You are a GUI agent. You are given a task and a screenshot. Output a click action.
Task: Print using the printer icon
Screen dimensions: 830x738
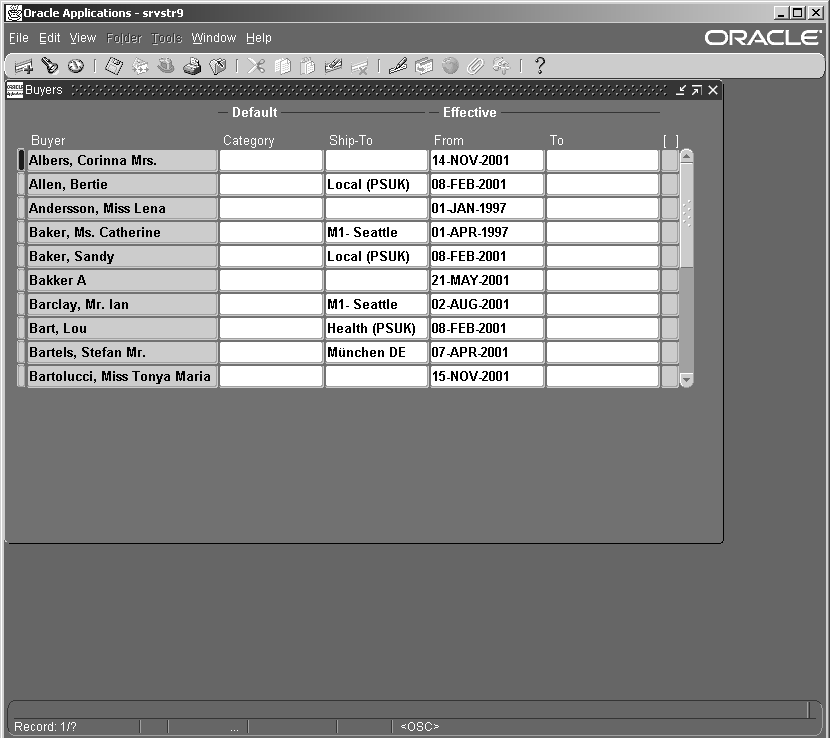coord(192,66)
